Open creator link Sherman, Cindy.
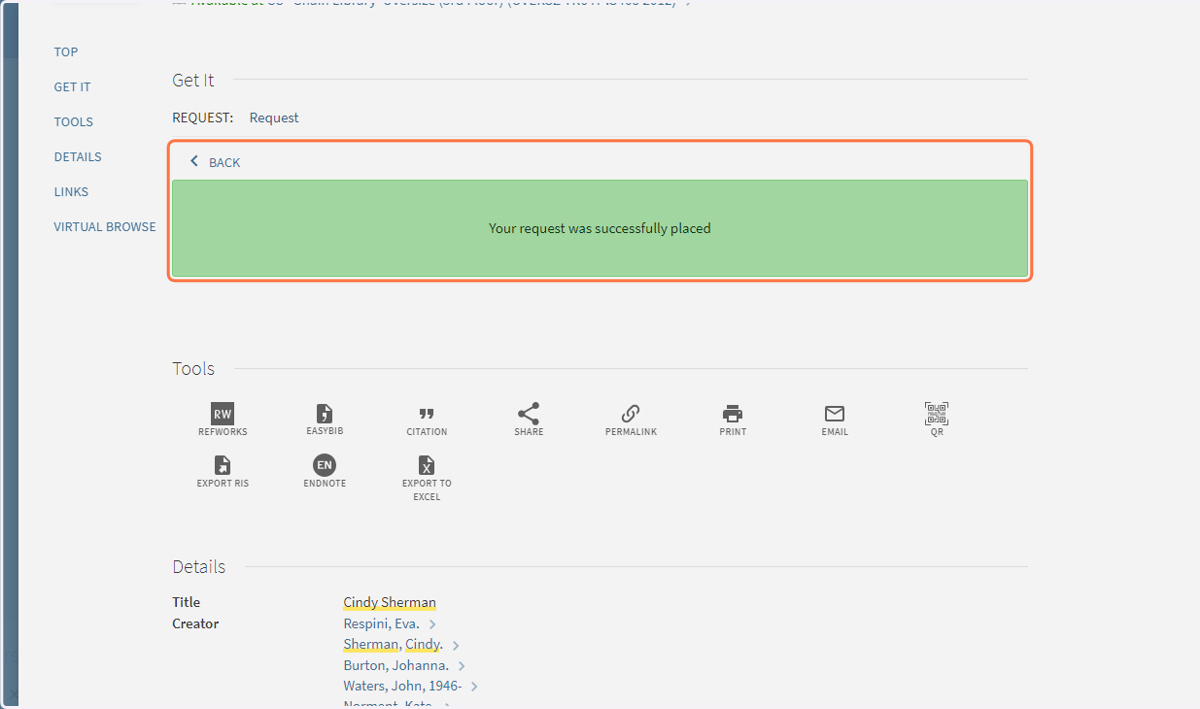The width and height of the screenshot is (1200, 709). pyautogui.click(x=393, y=645)
